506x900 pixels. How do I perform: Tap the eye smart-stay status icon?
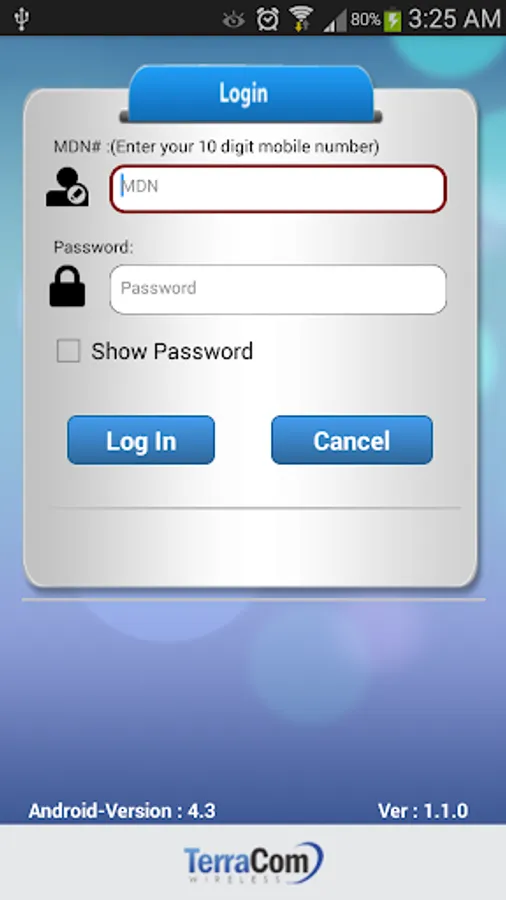(x=233, y=20)
